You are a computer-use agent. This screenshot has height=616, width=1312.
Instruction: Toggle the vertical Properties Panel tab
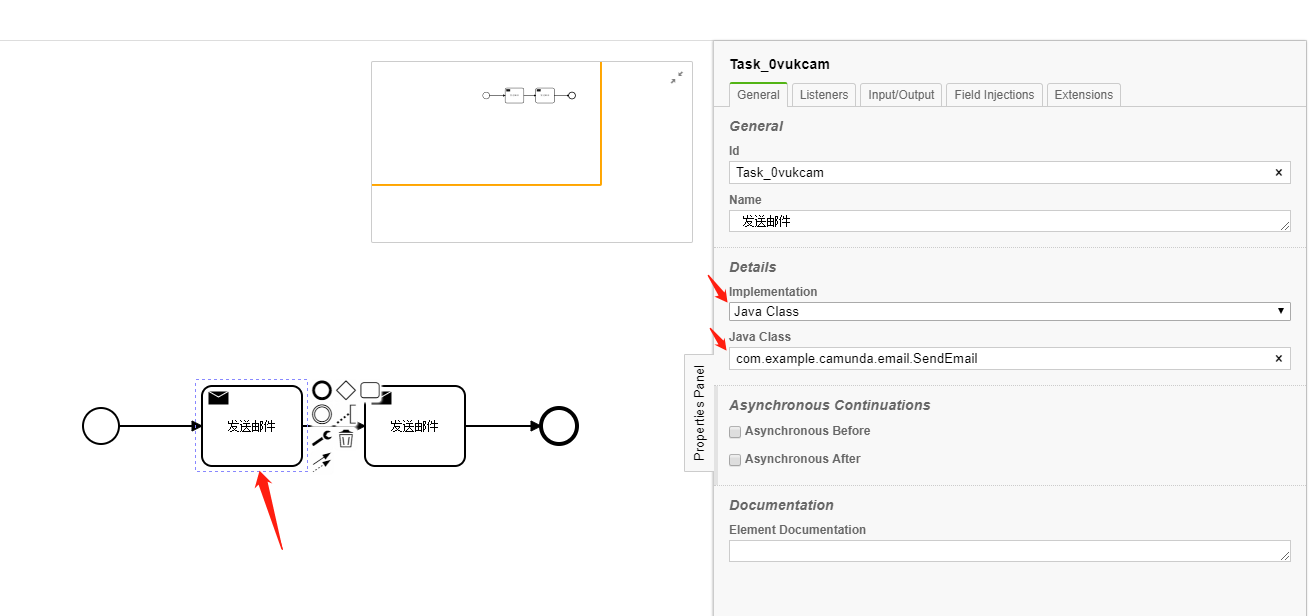click(x=699, y=412)
